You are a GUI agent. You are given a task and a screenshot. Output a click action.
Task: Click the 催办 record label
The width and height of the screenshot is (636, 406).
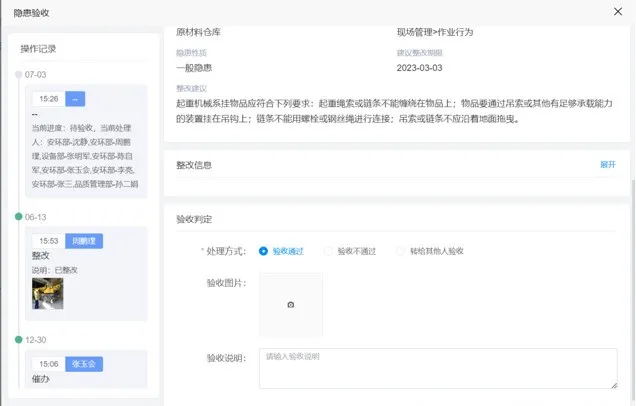click(x=41, y=379)
